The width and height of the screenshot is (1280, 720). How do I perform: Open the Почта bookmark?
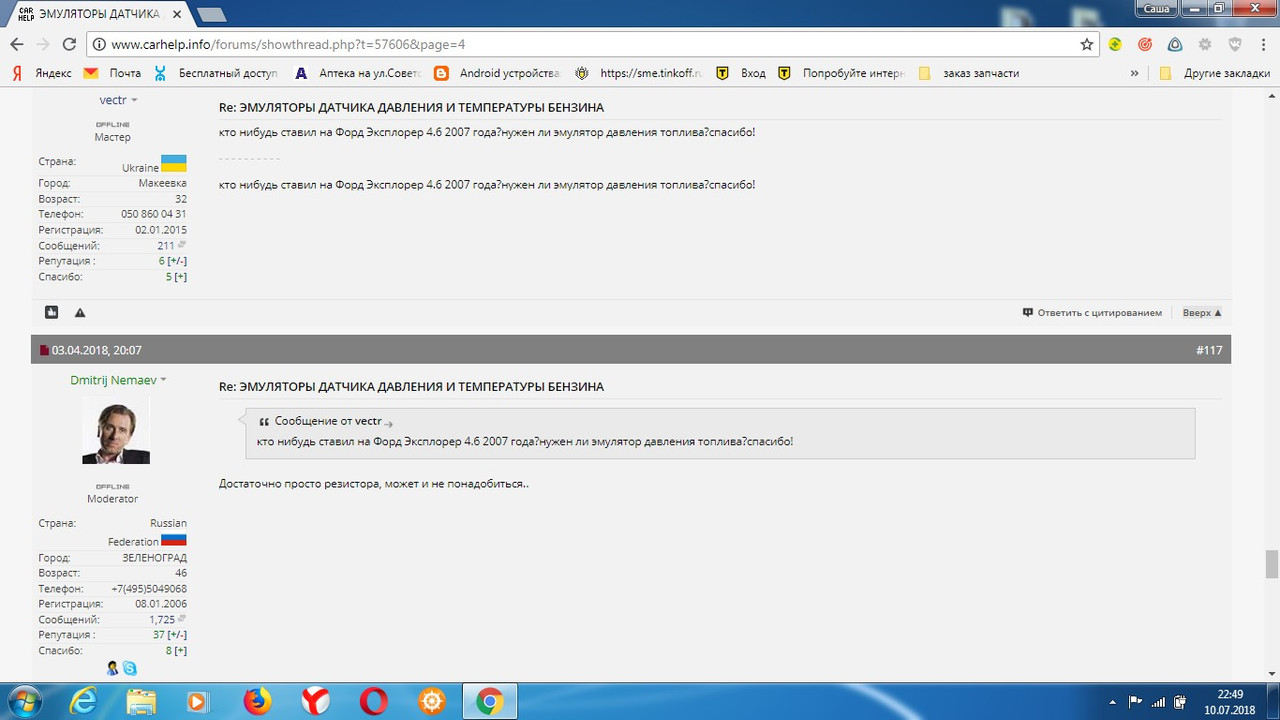click(x=112, y=73)
